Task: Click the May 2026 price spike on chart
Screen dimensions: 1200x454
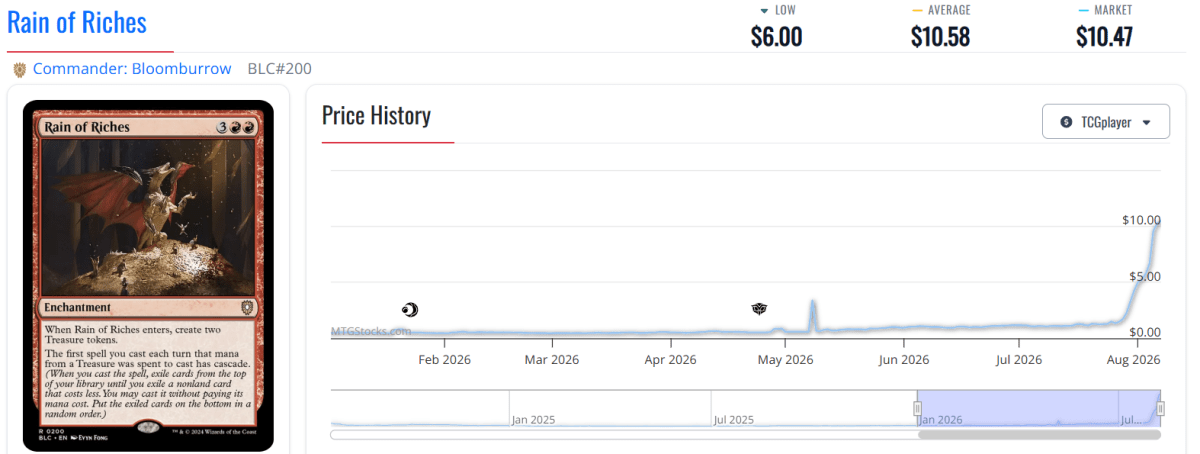Action: [x=813, y=314]
